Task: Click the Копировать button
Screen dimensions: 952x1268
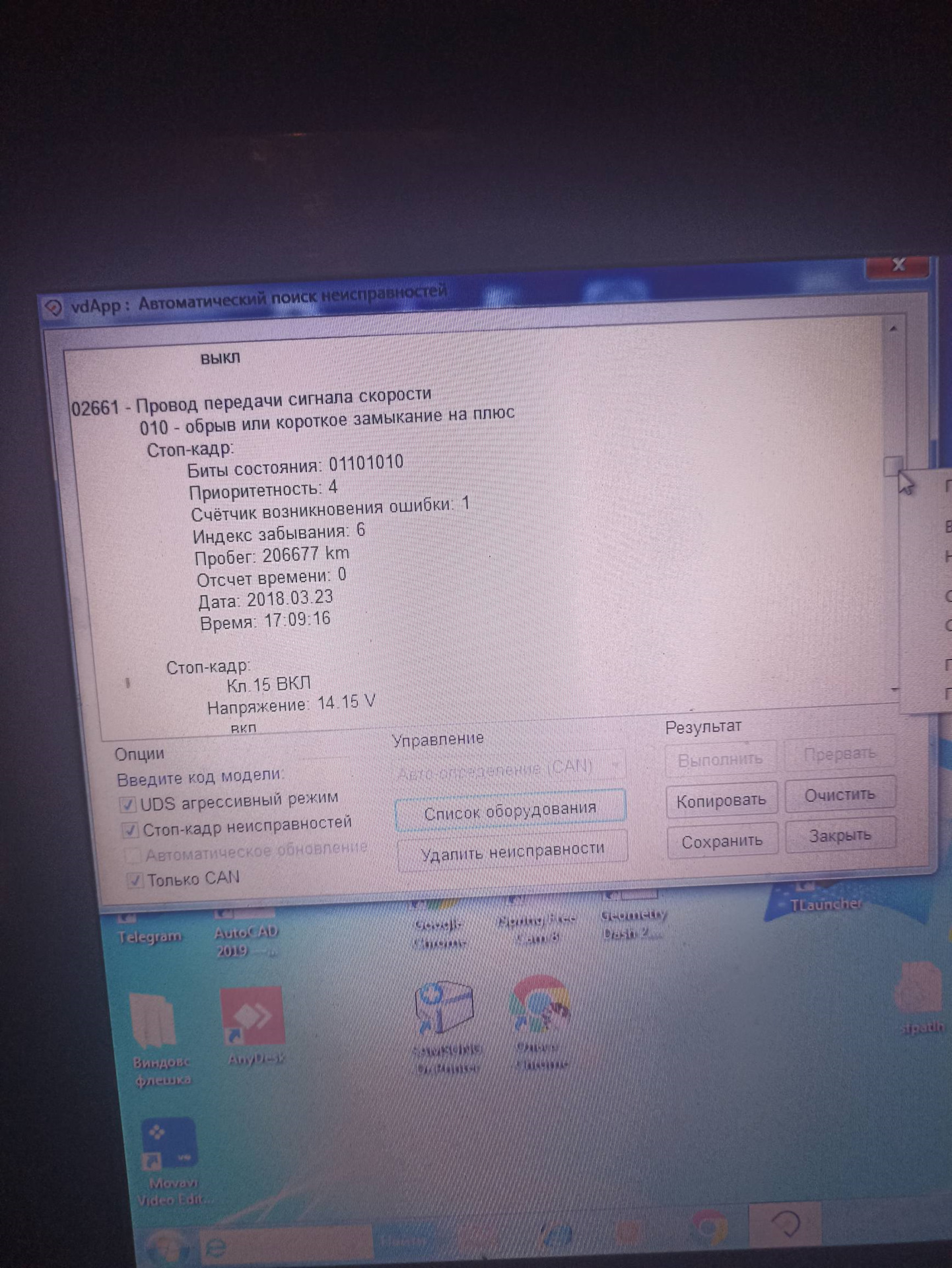Action: (x=721, y=800)
